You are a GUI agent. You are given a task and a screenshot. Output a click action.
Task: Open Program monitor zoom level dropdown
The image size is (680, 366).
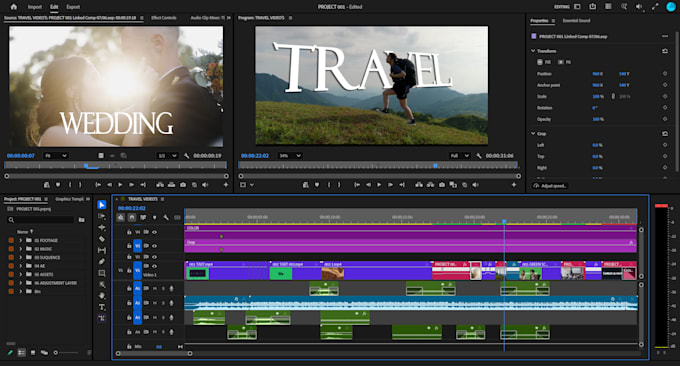(x=290, y=156)
